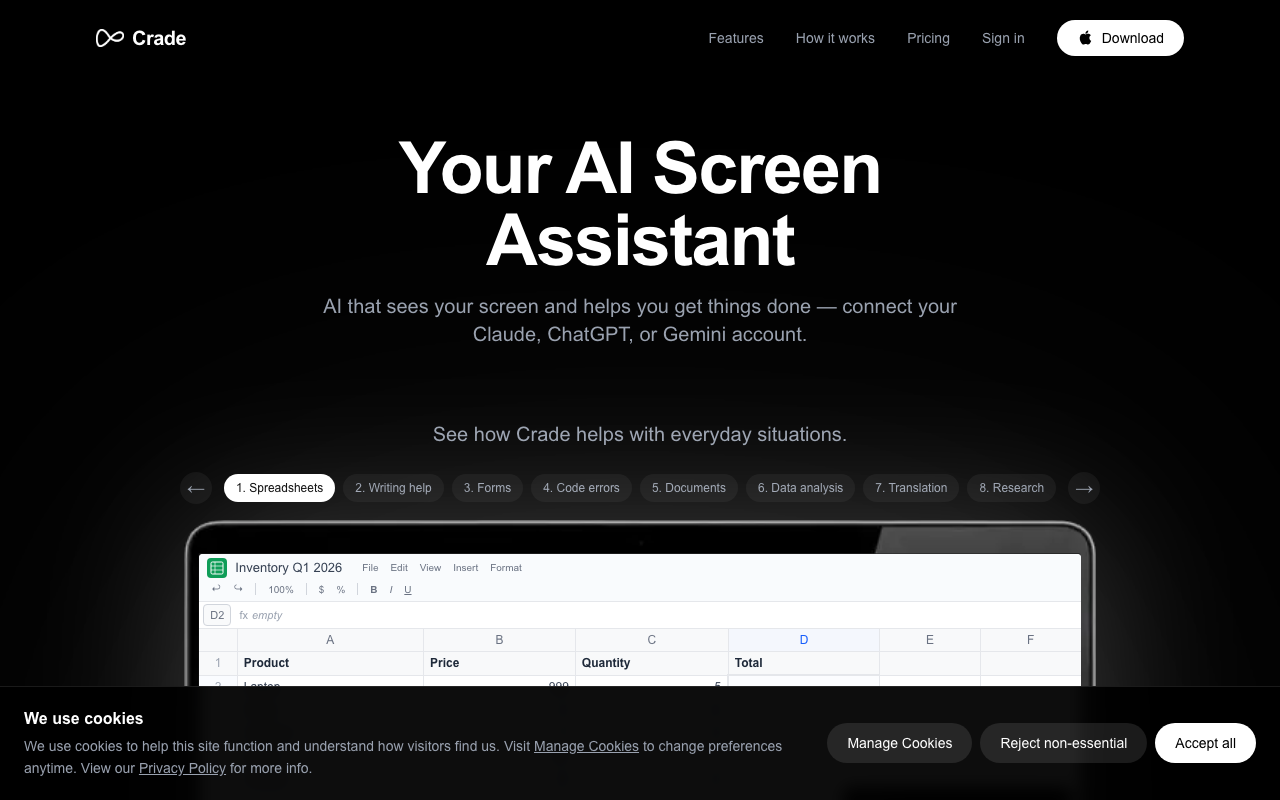The image size is (1280, 800).
Task: Click the Download button
Action: 1120,38
